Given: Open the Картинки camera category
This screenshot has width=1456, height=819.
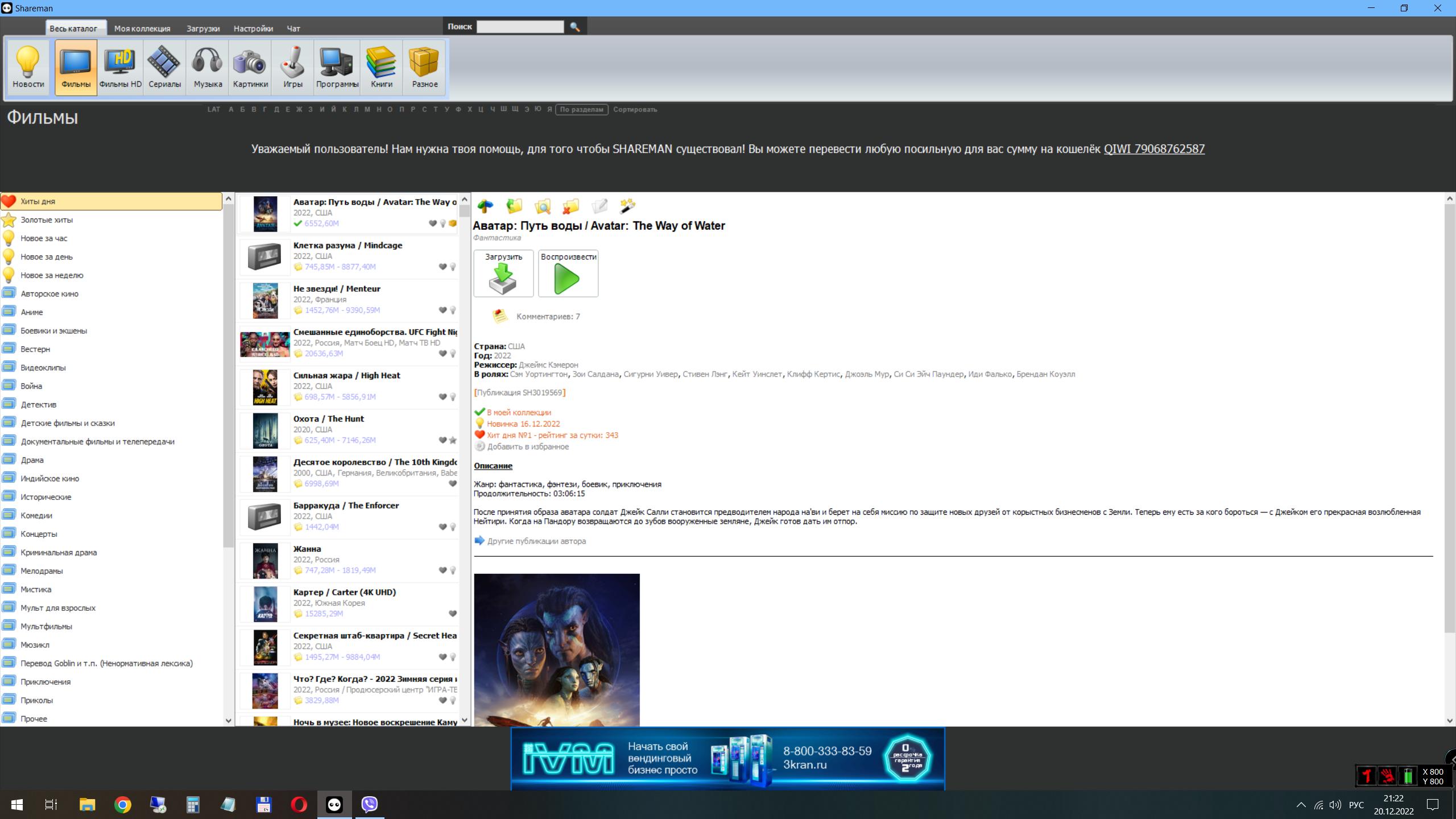Looking at the screenshot, I should [x=250, y=67].
